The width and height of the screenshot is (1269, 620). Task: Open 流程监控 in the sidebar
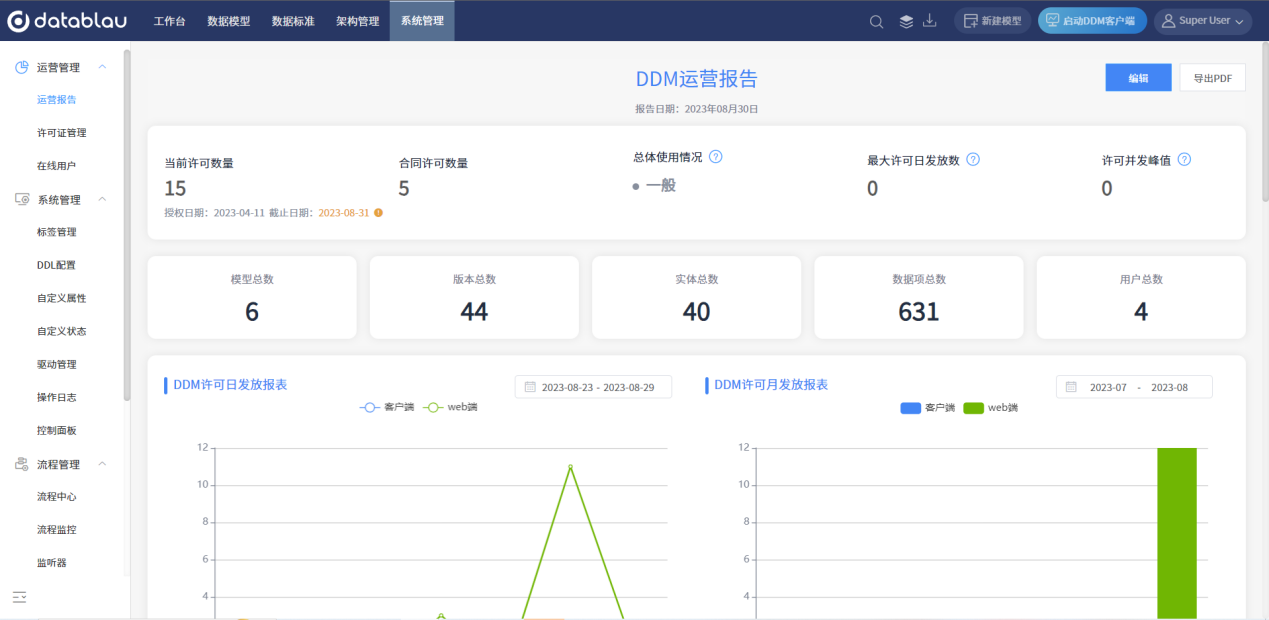click(57, 529)
